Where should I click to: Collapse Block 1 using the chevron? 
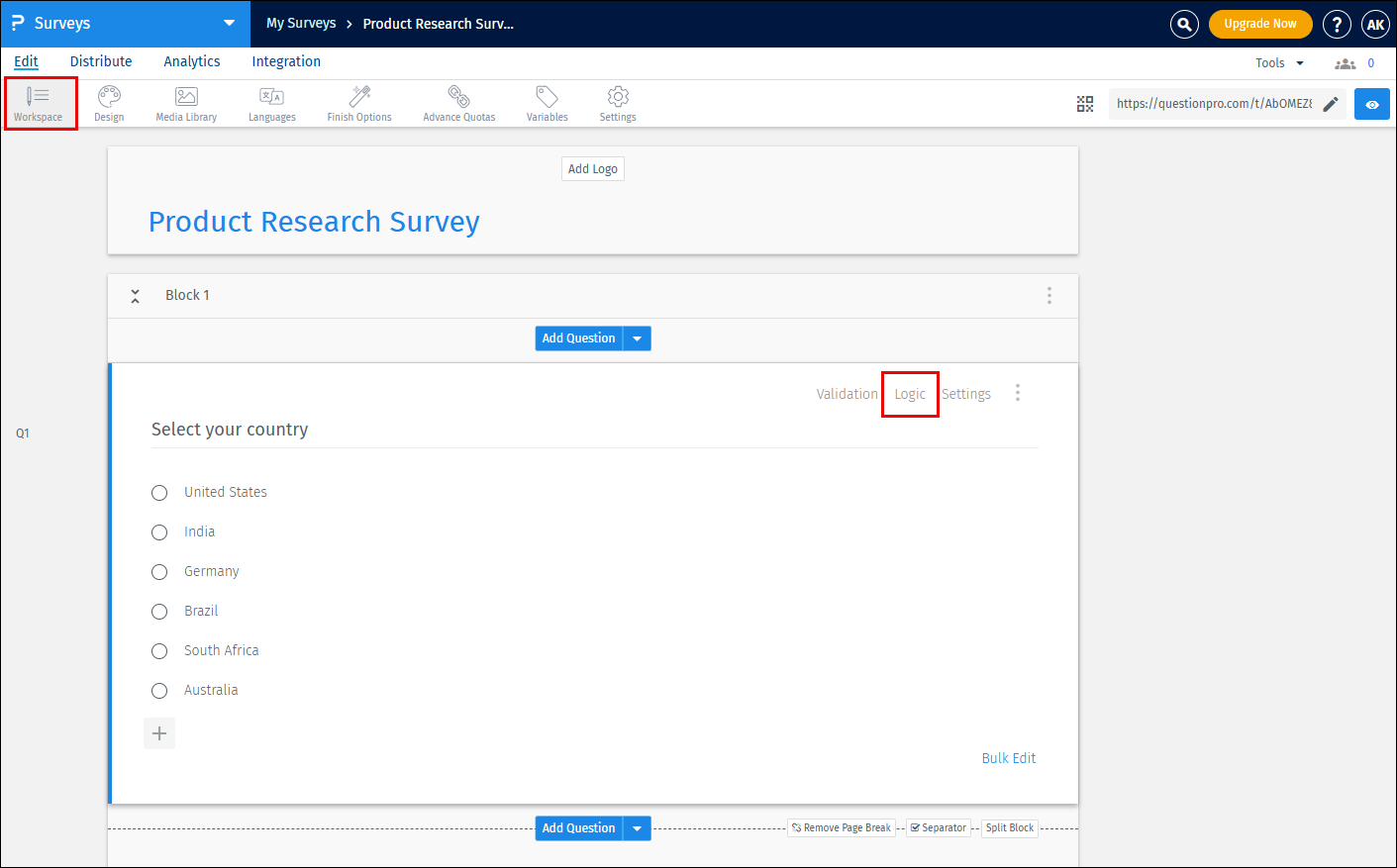point(135,295)
